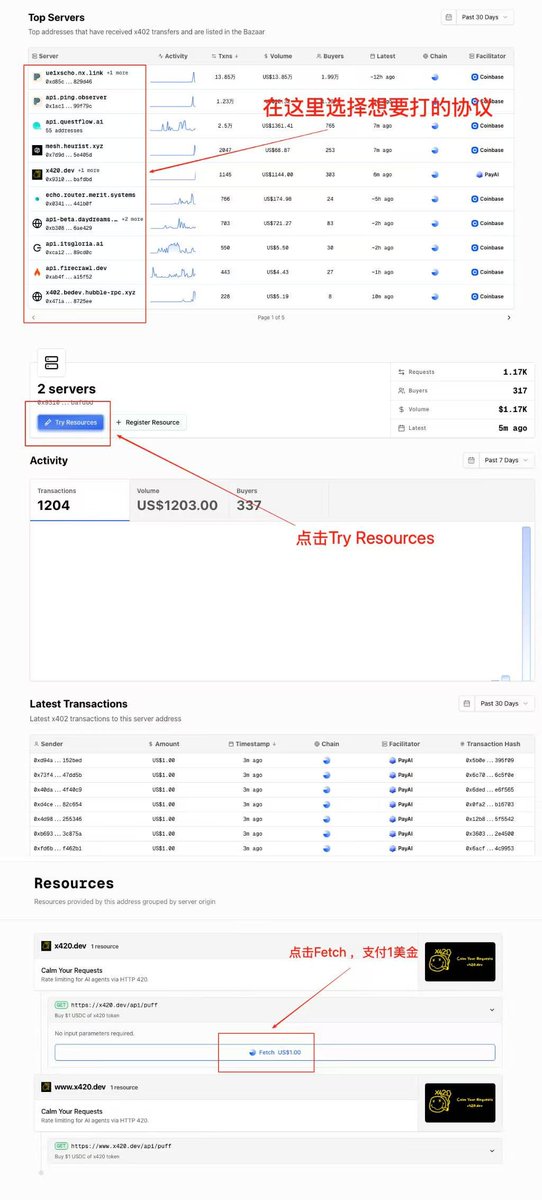Expand the https://www.x420.dev/api/puff resource chevron

coord(491,1150)
